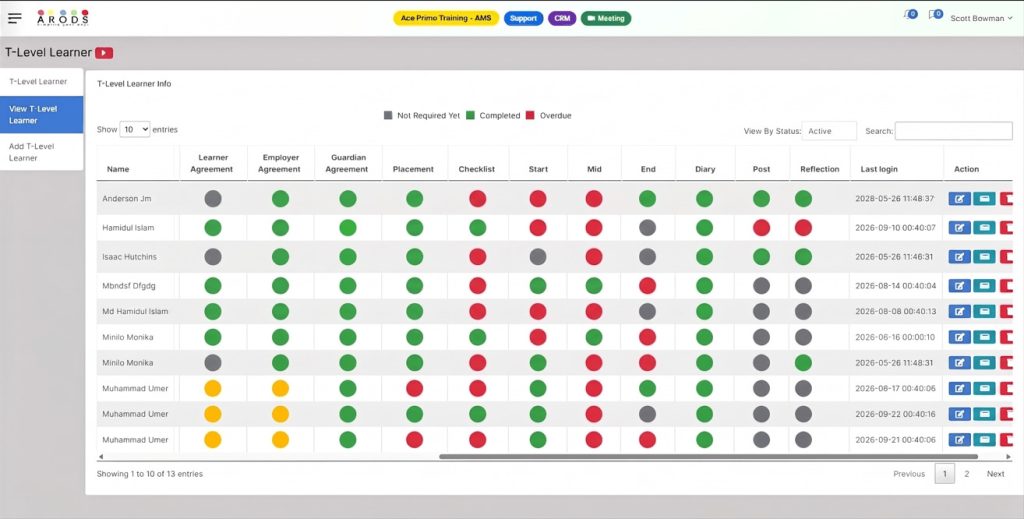
Task: Expand the Scott Bowman user menu
Action: pos(981,18)
